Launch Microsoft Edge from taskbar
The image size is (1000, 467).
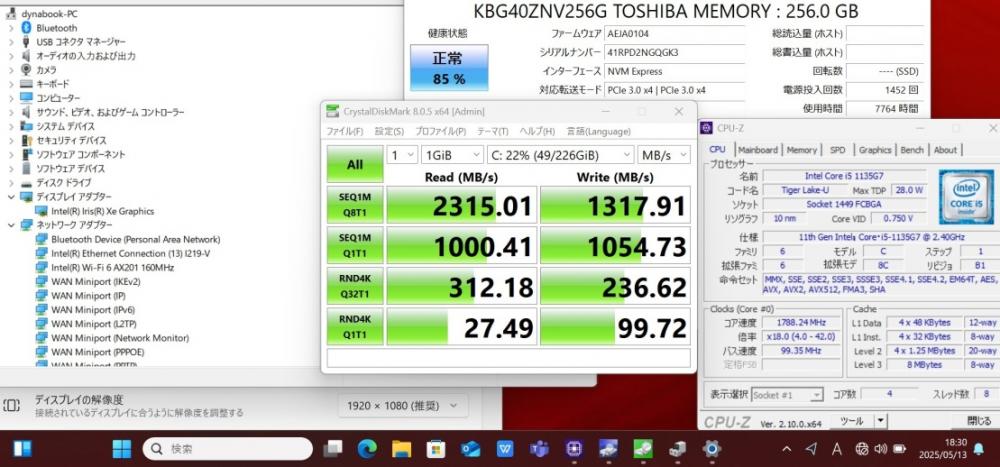(367, 449)
